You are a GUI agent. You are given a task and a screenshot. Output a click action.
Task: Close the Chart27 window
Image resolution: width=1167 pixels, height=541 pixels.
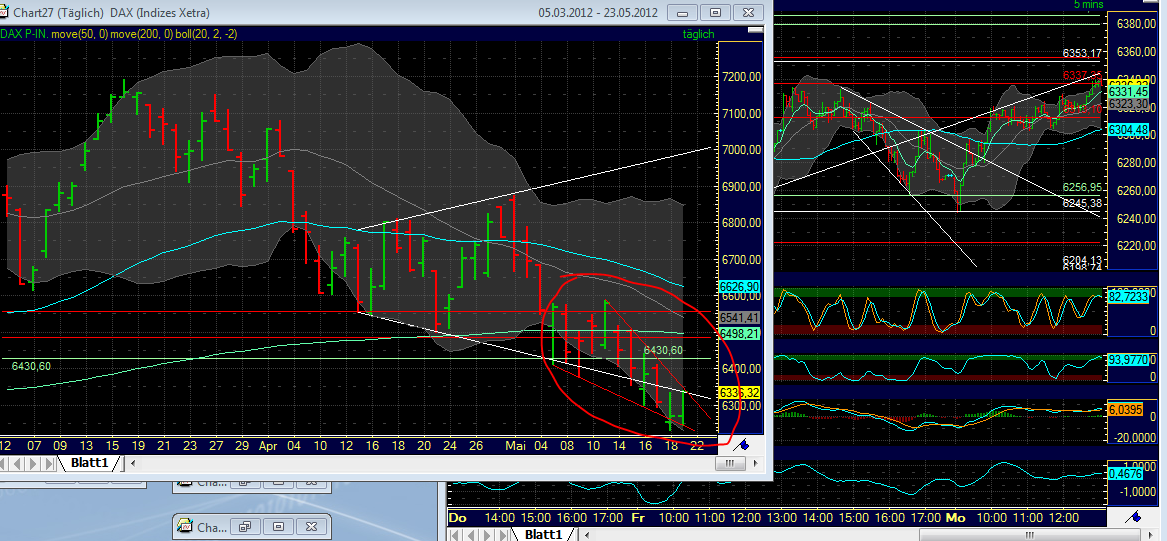coord(749,13)
